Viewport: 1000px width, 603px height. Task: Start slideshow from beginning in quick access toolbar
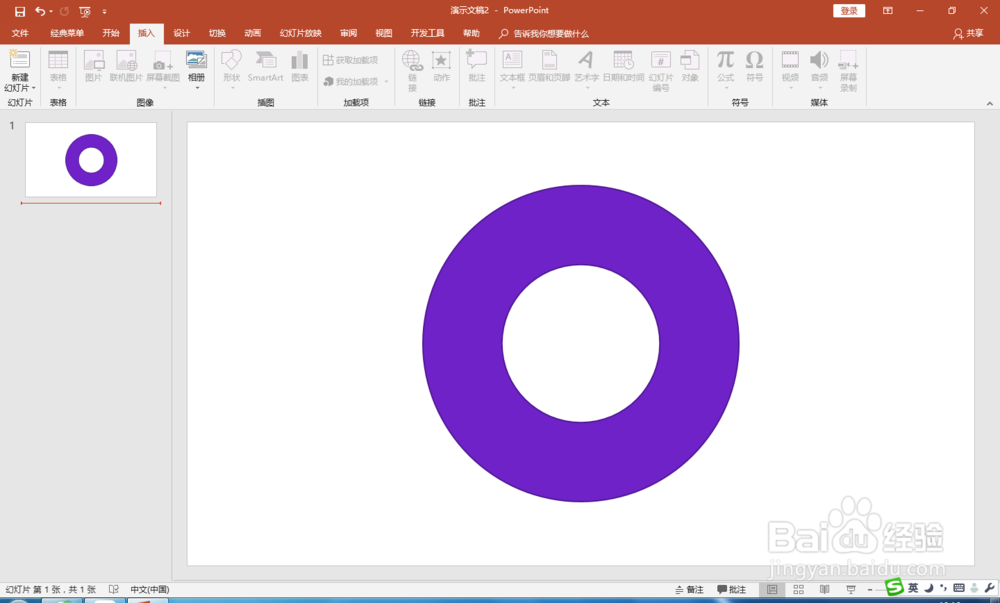[x=85, y=11]
